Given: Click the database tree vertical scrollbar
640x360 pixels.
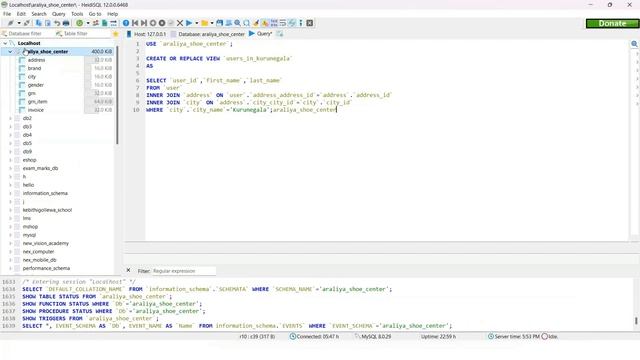Looking at the screenshot, I should [x=118, y=96].
